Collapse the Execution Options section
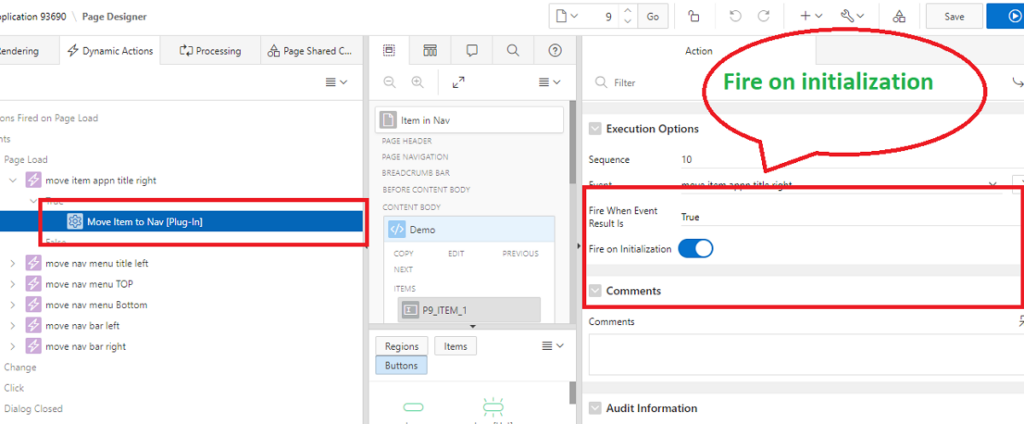Image resolution: width=1024 pixels, height=424 pixels. [596, 129]
